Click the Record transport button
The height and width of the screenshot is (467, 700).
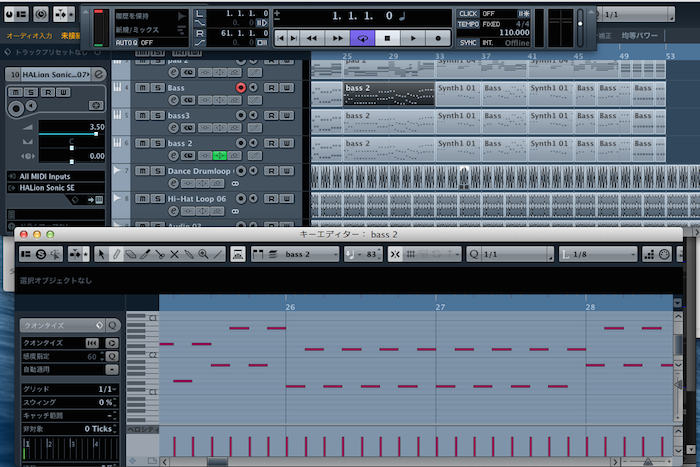pos(438,38)
